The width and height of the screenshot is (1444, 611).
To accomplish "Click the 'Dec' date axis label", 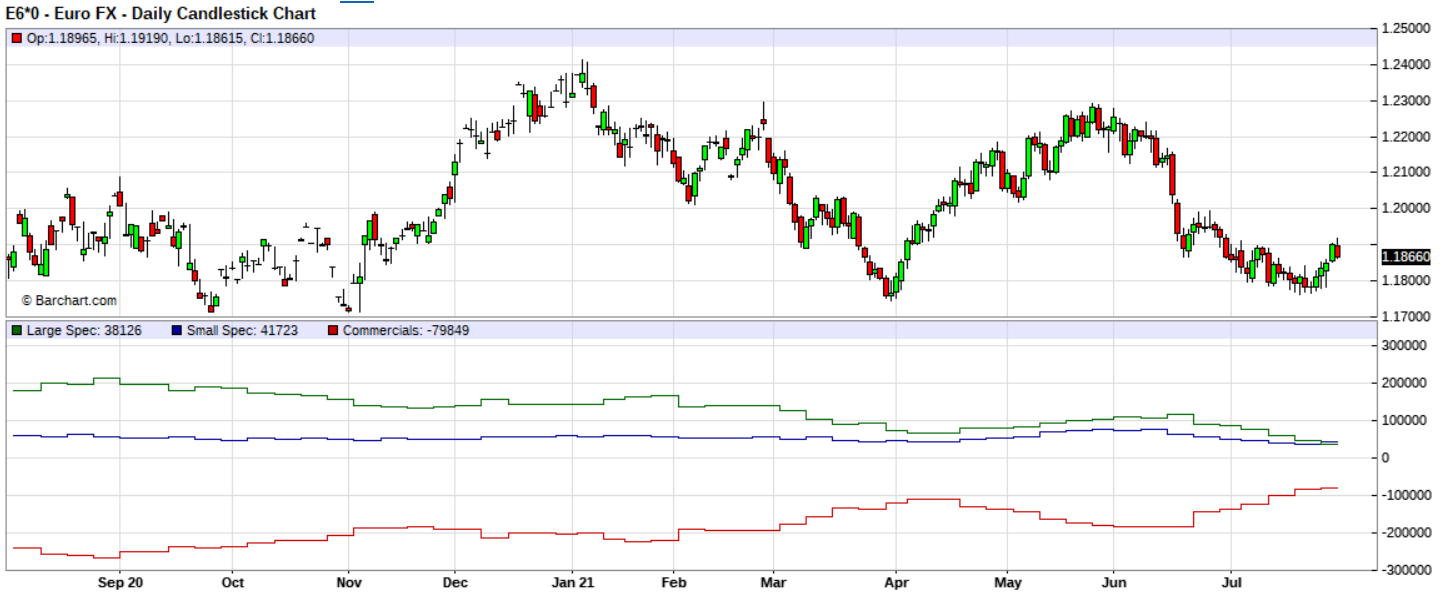I will click(x=455, y=582).
